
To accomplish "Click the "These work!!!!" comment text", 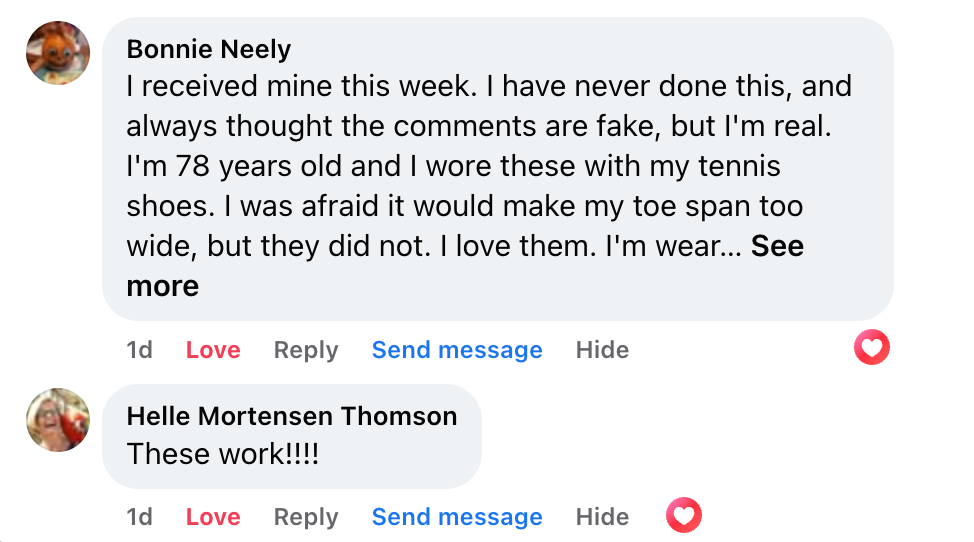I will click(x=223, y=453).
